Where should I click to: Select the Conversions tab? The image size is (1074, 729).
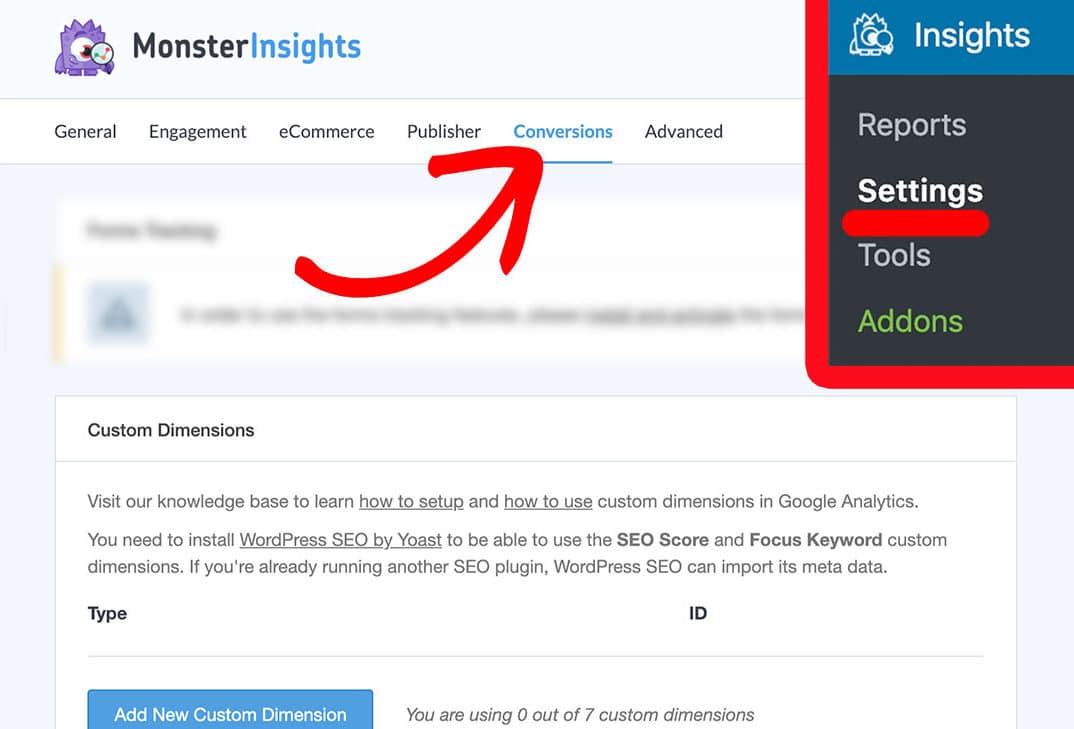563,132
